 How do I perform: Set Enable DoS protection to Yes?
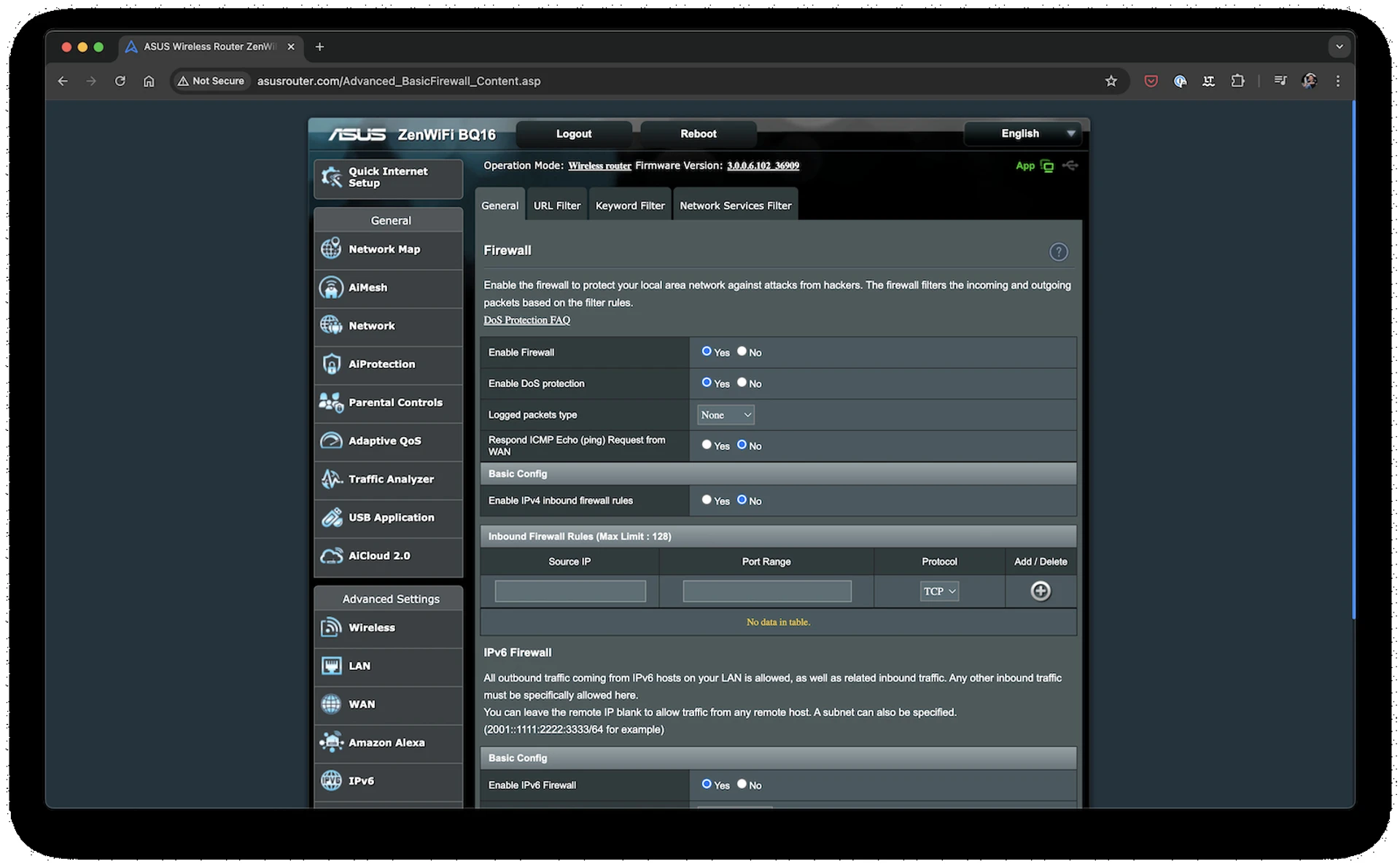(706, 382)
